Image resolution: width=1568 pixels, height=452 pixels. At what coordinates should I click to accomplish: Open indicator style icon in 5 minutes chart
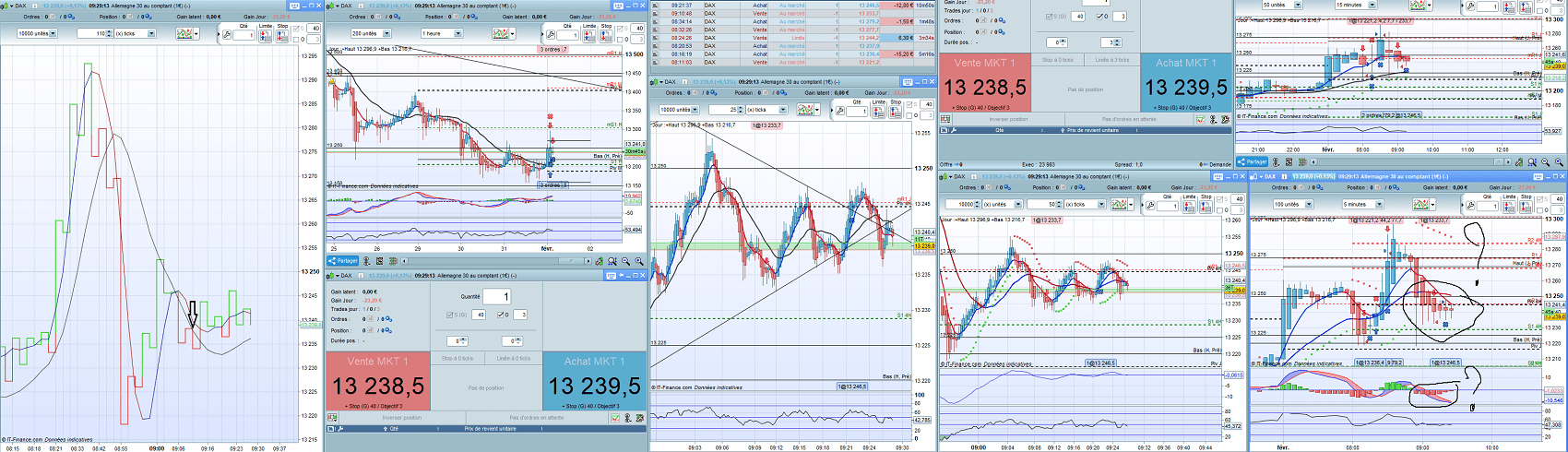(1421, 204)
